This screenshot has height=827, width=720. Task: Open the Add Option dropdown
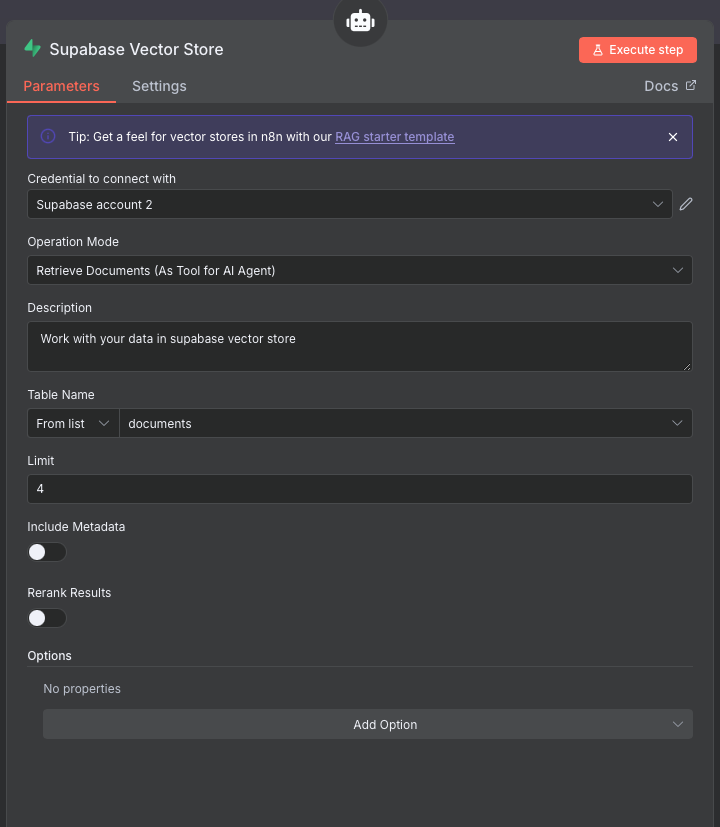click(x=367, y=724)
